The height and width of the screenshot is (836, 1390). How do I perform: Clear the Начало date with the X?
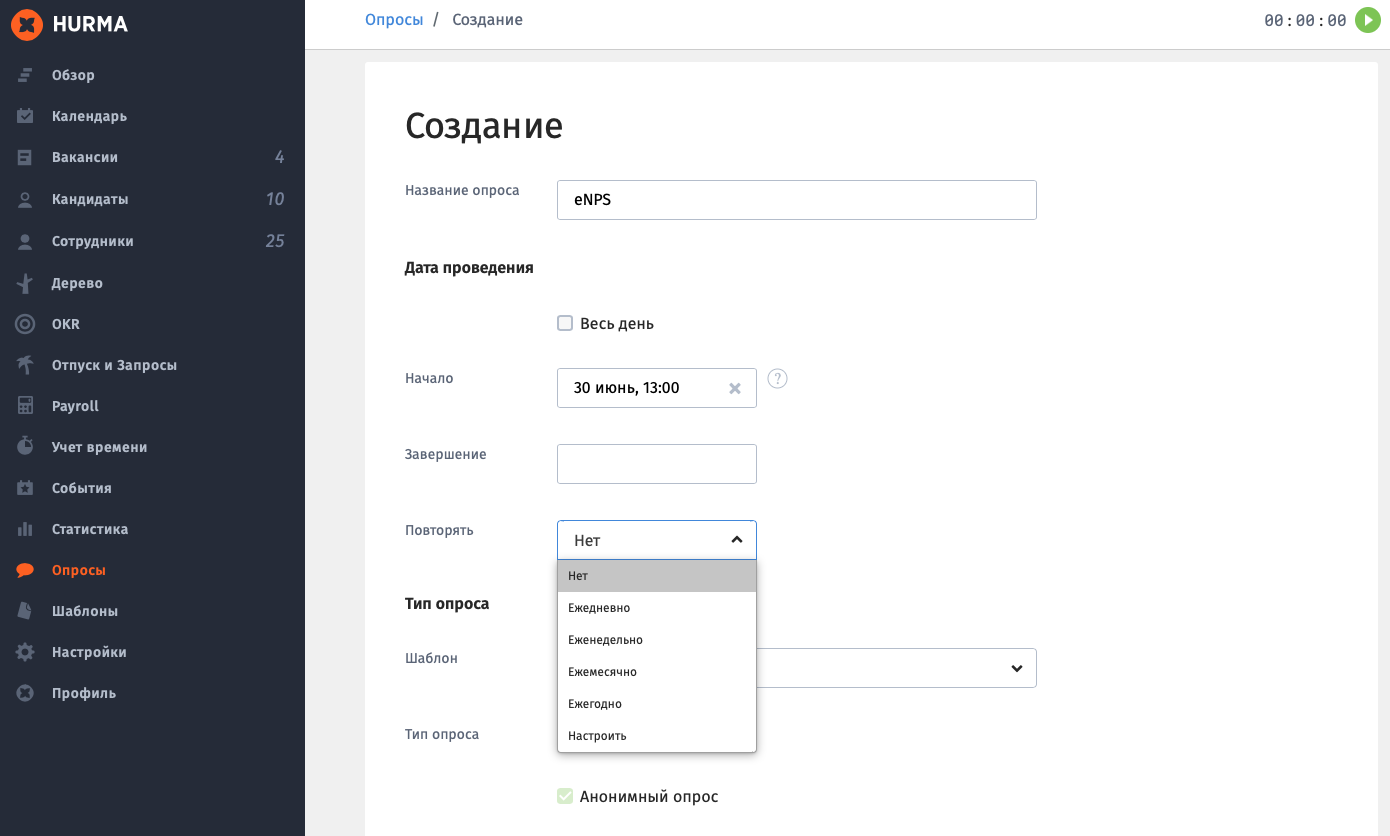(735, 388)
